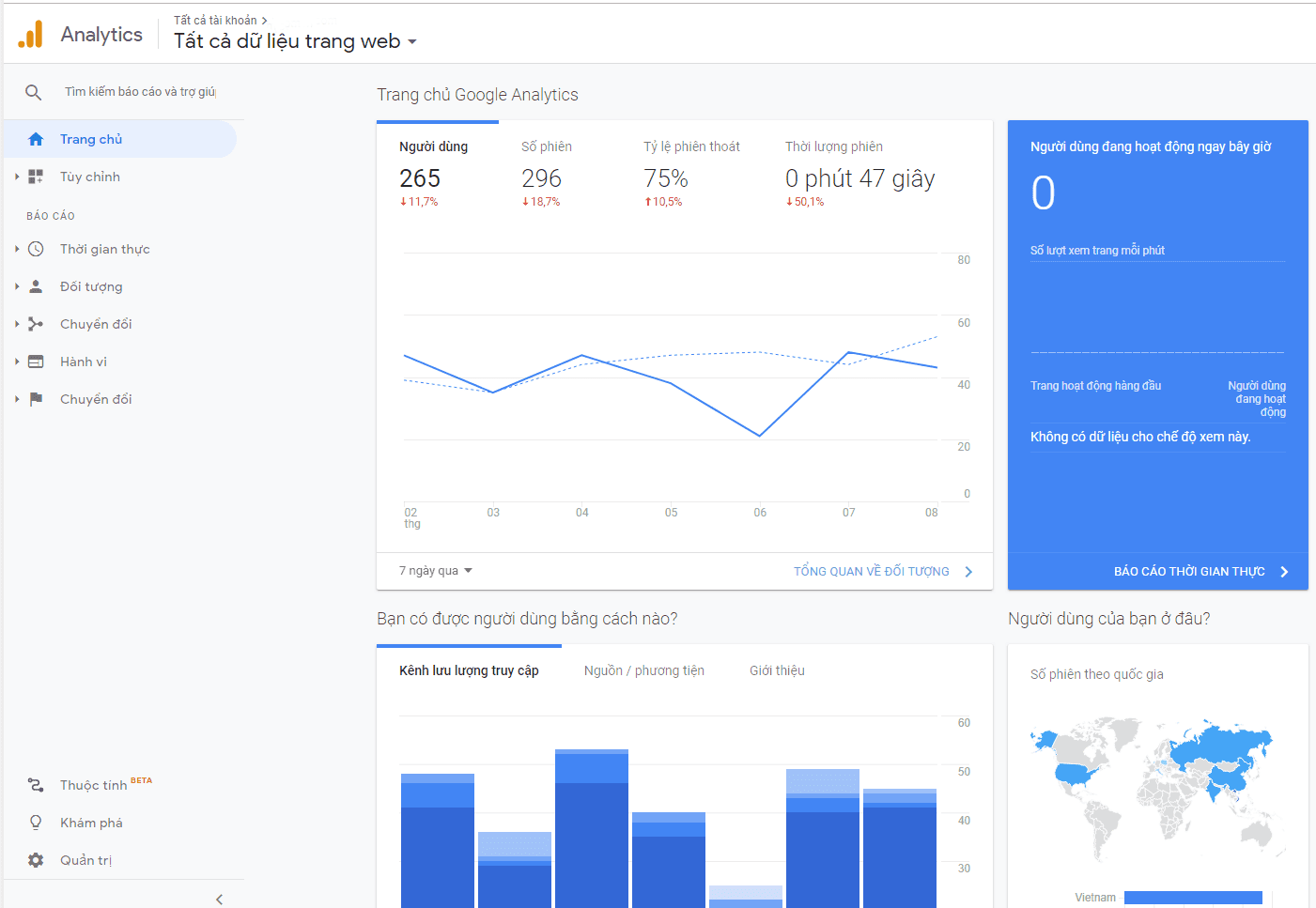The height and width of the screenshot is (908, 1316).
Task: Switch to the Giới thiệu tab
Action: 777,670
